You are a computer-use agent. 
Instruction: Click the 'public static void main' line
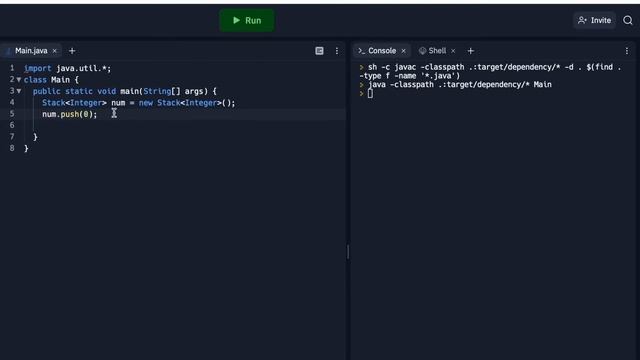tap(125, 91)
